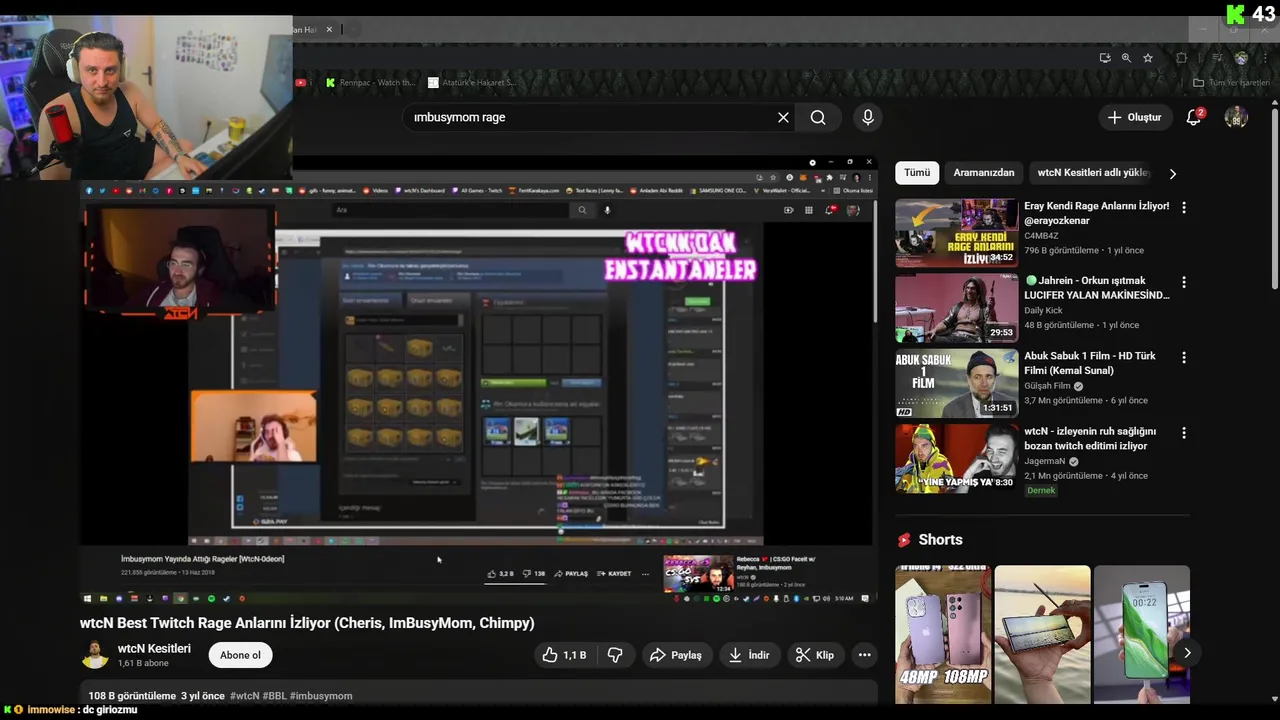Image resolution: width=1280 pixels, height=720 pixels.
Task: Click the Abuk Sabuk 1 Film title
Action: click(x=1090, y=363)
